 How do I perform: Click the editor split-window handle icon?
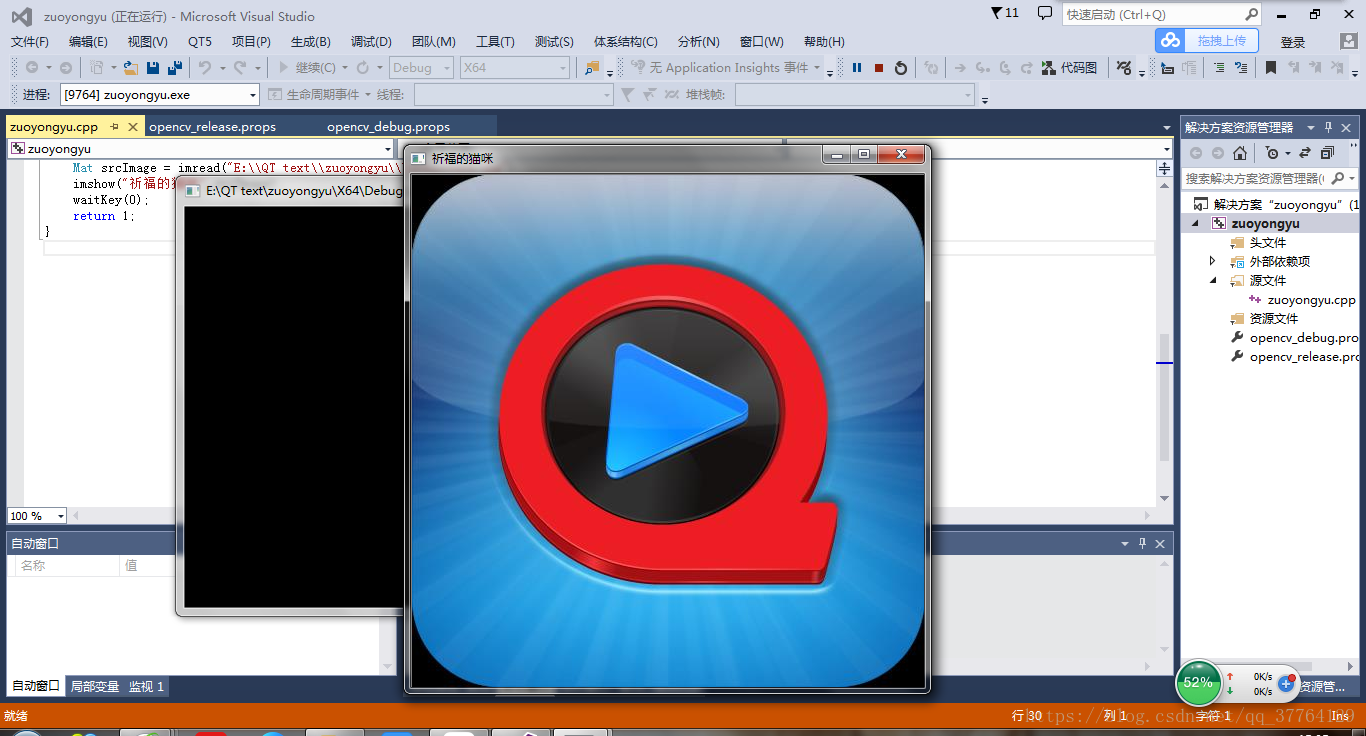pyautogui.click(x=1164, y=168)
